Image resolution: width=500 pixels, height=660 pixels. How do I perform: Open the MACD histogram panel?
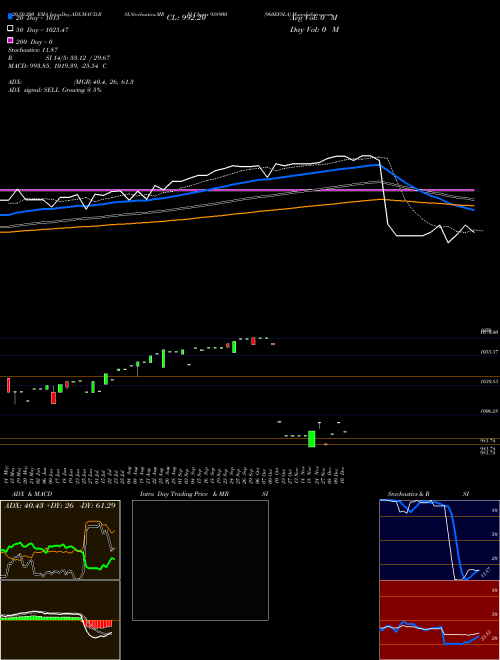point(60,620)
